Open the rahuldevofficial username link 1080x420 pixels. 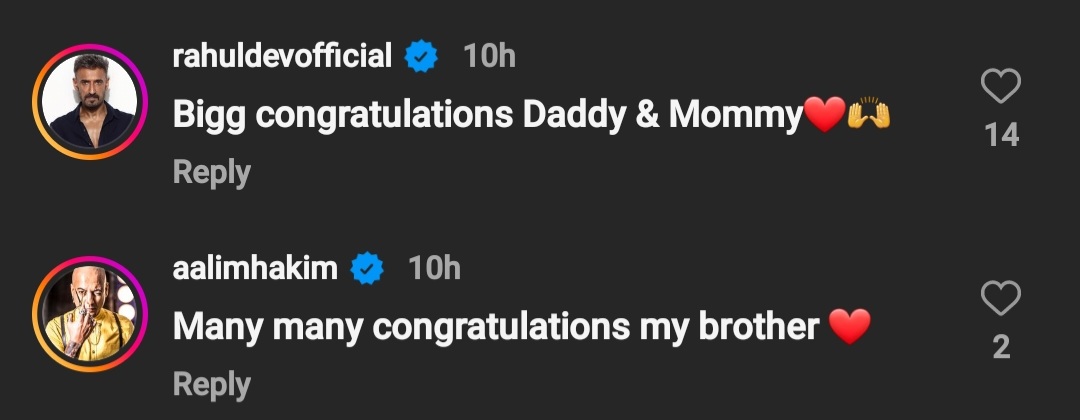click(x=282, y=57)
